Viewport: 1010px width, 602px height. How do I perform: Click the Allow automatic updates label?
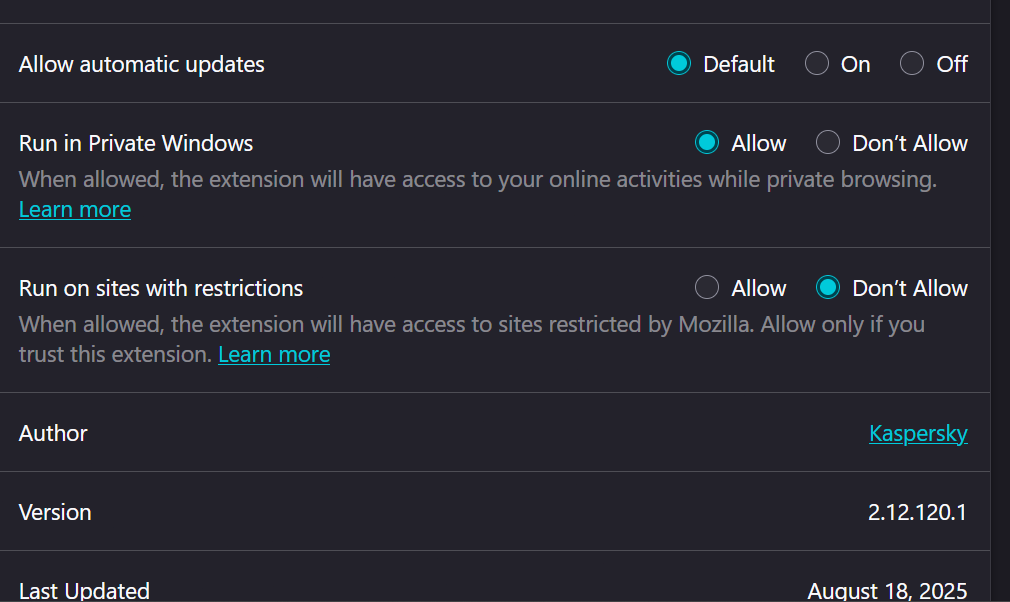(x=142, y=64)
